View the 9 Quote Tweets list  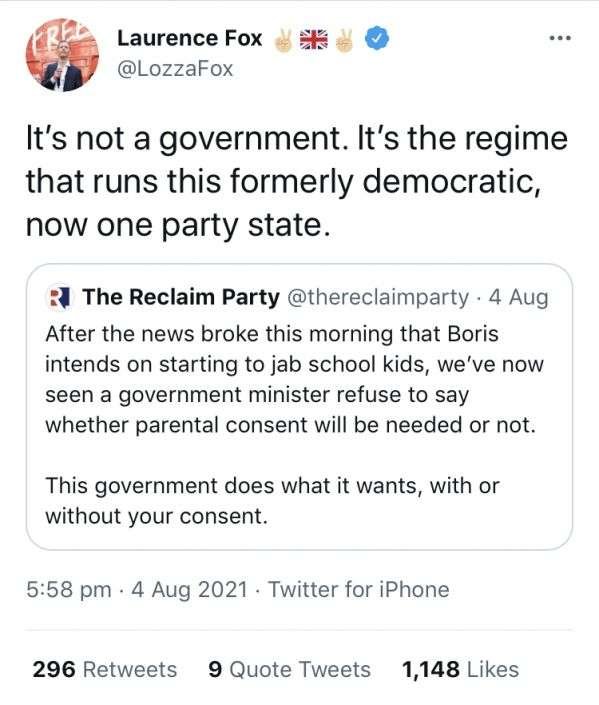click(289, 669)
